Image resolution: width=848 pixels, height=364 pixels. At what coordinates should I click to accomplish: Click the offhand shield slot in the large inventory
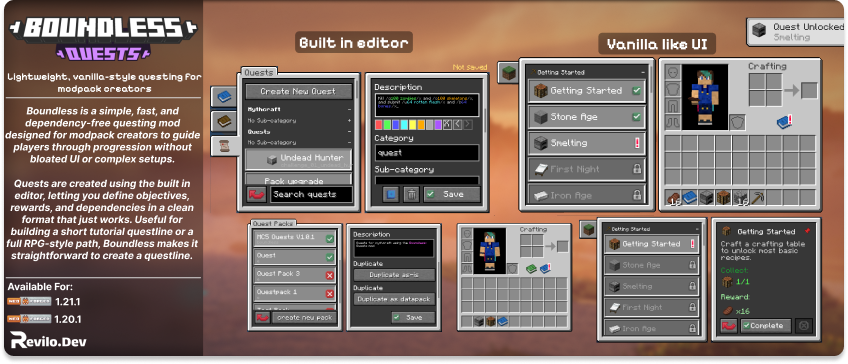737,122
